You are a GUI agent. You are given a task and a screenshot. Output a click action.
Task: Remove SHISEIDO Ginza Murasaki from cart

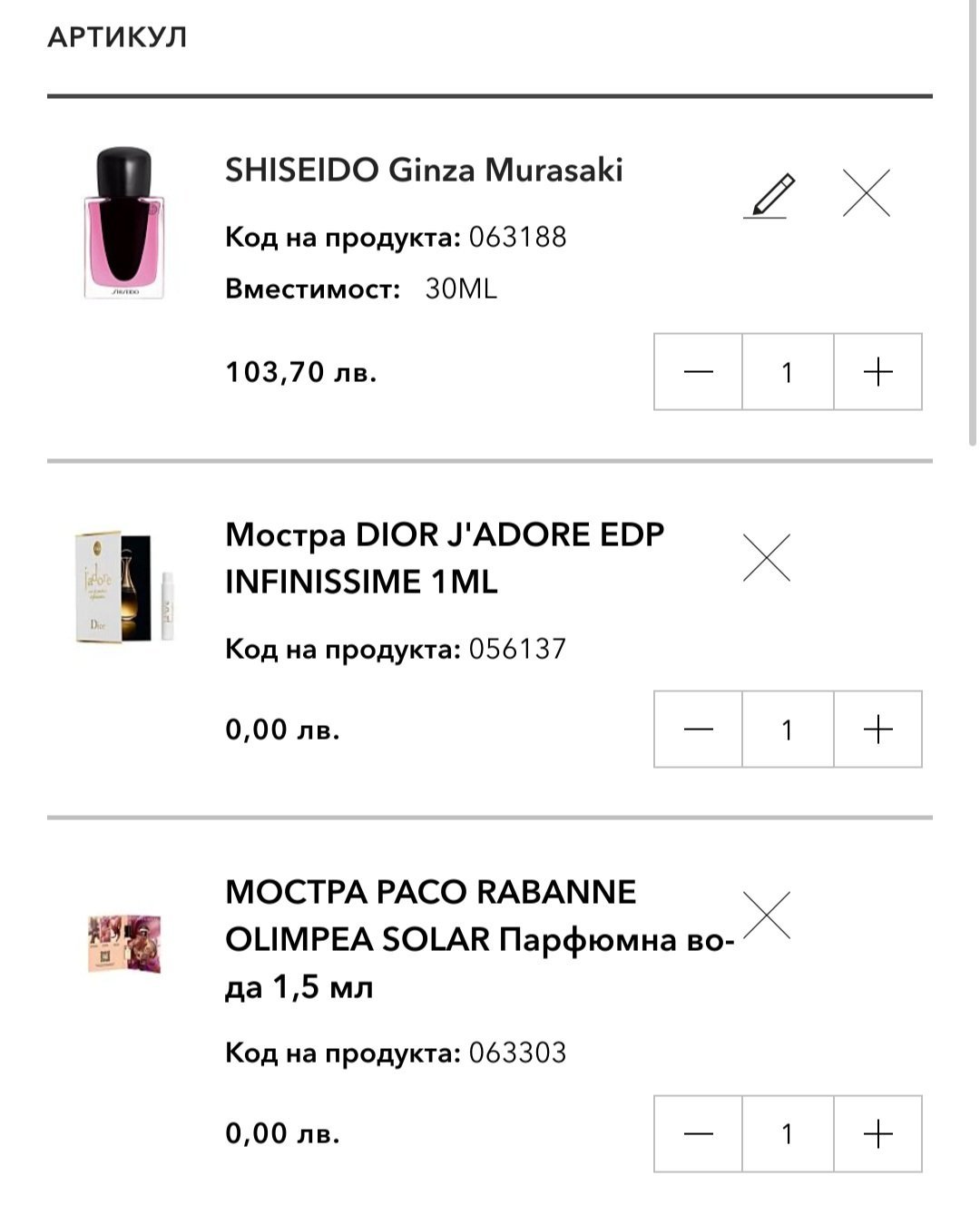tap(866, 193)
